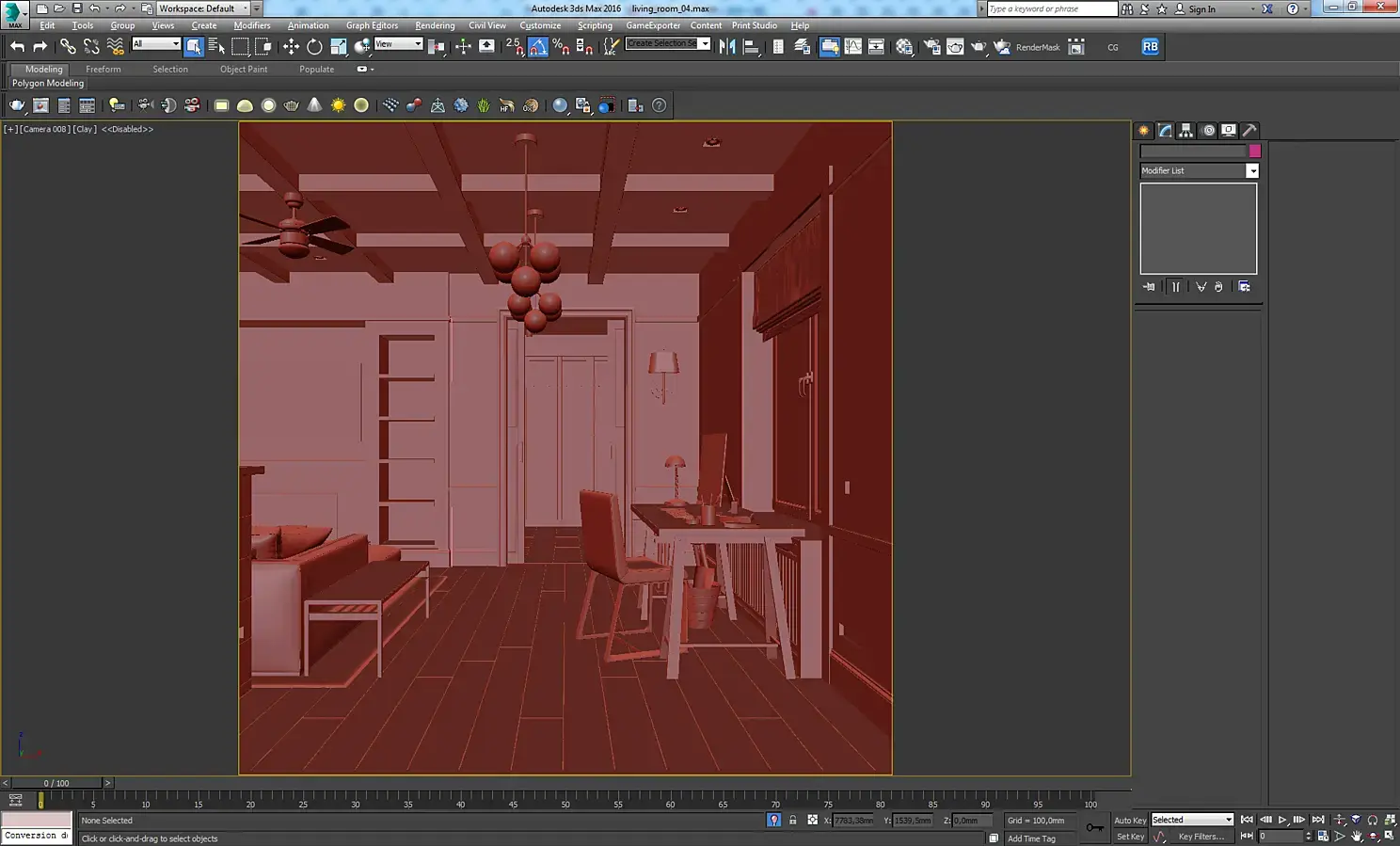Open the Curve Editor icon

click(853, 46)
